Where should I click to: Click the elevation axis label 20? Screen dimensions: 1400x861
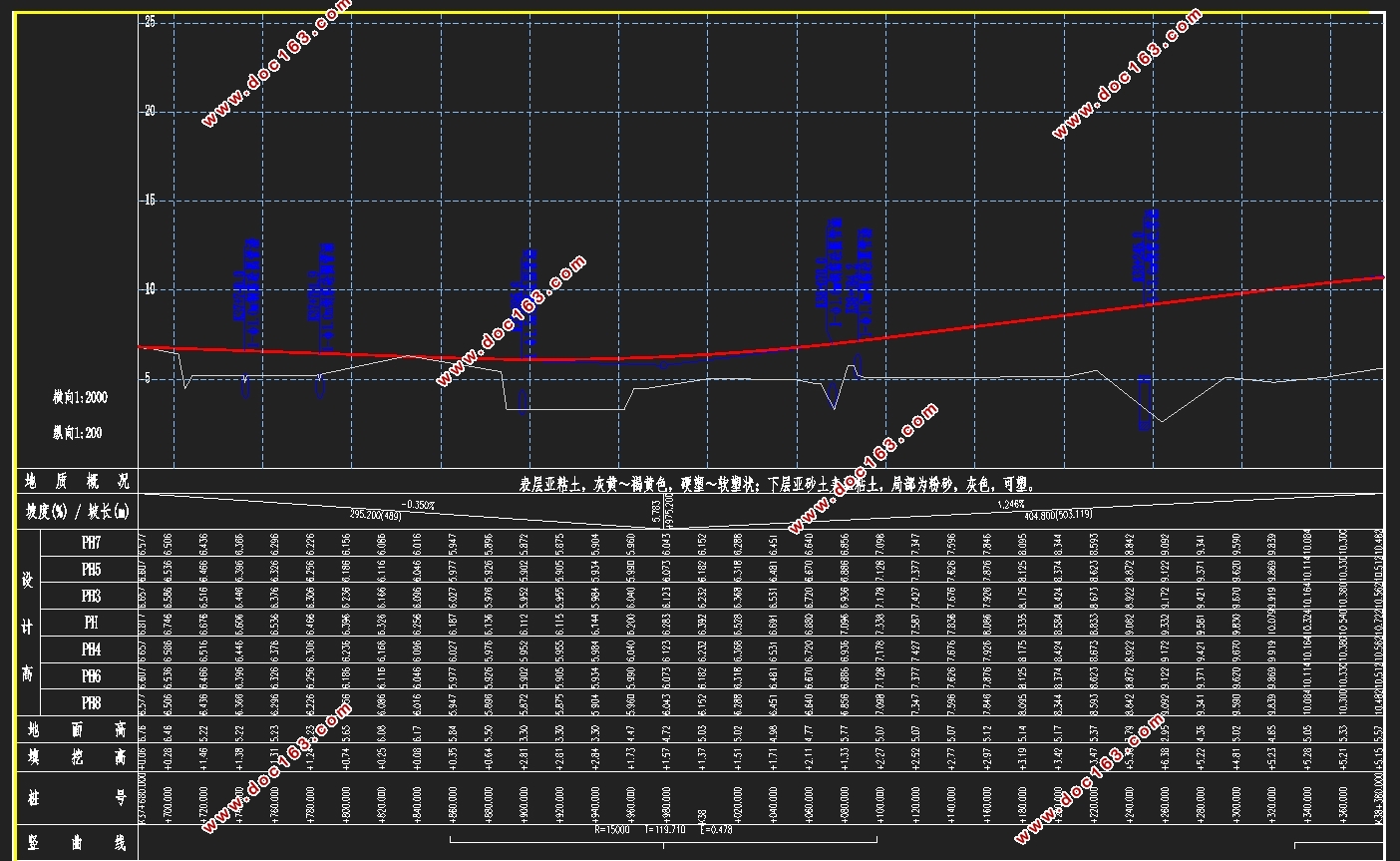tap(150, 111)
